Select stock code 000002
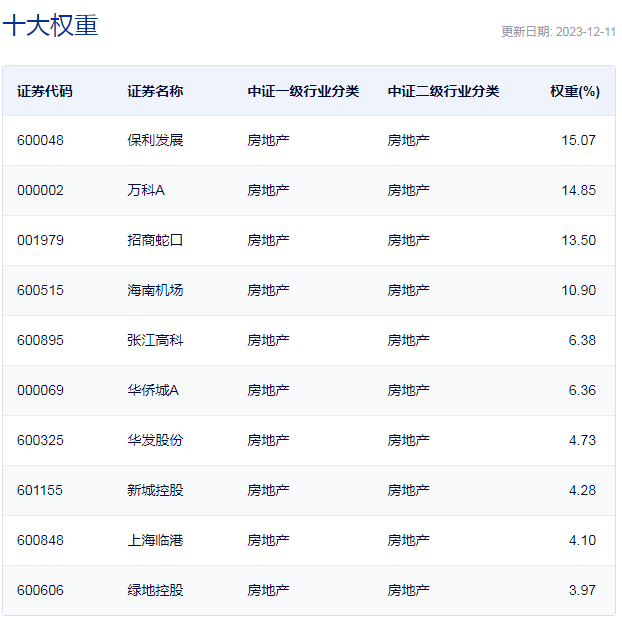 [x=40, y=190]
